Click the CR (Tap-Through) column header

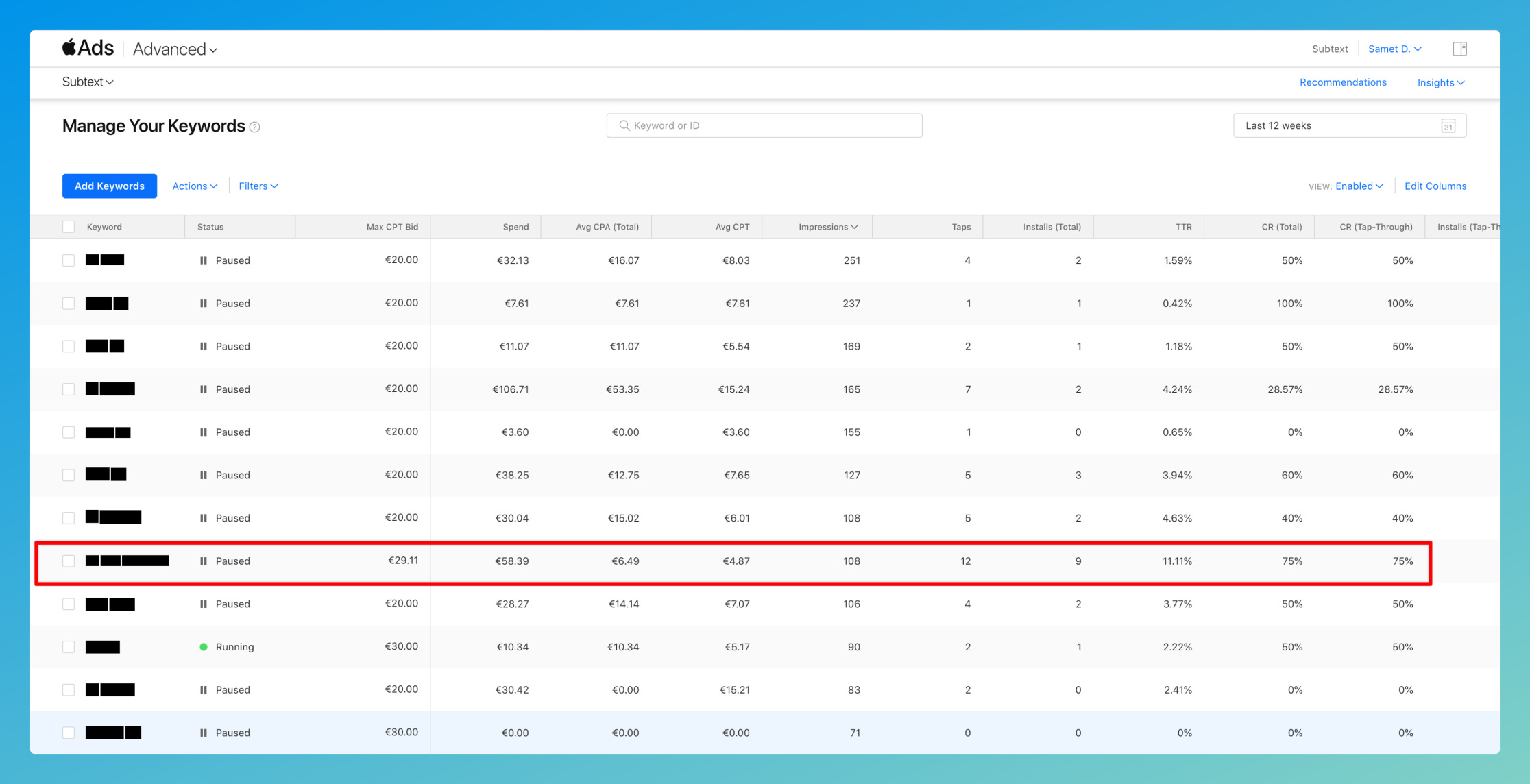pos(1376,227)
